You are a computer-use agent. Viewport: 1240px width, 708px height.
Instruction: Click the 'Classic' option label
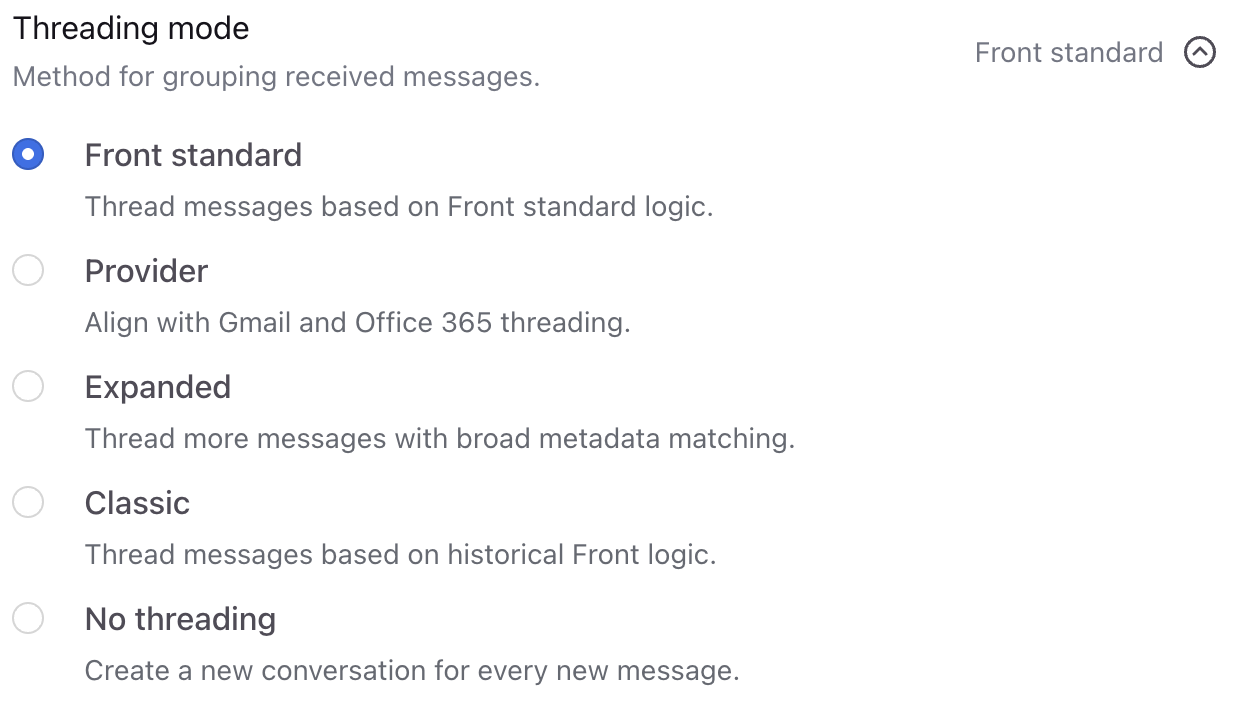[x=137, y=503]
